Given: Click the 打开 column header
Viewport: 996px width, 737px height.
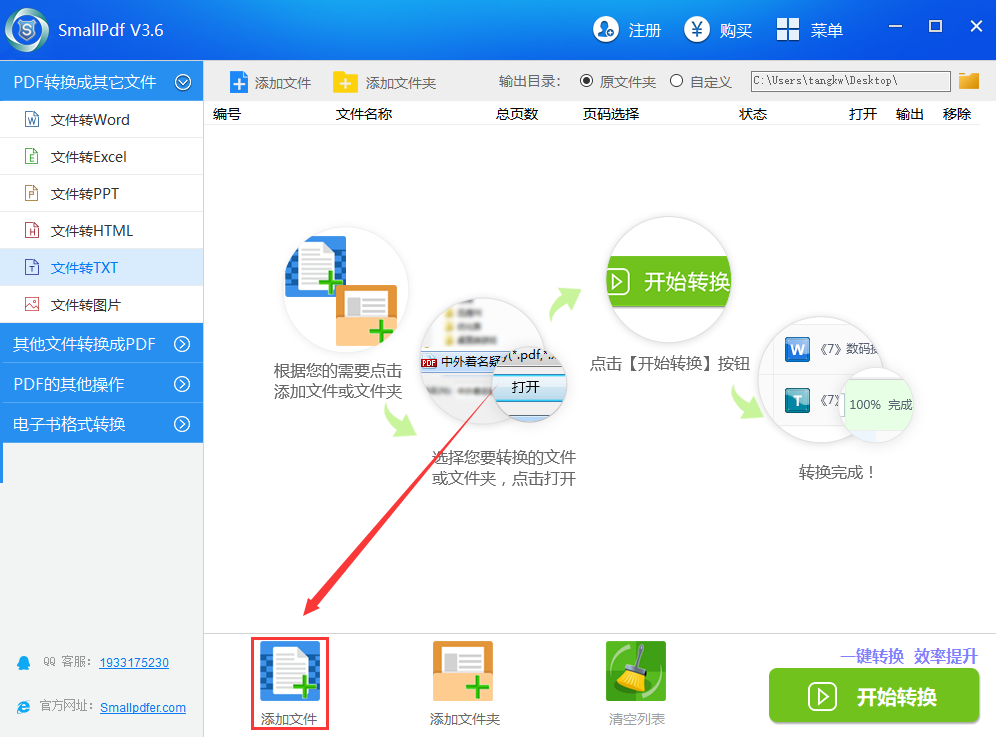Looking at the screenshot, I should click(x=863, y=114).
